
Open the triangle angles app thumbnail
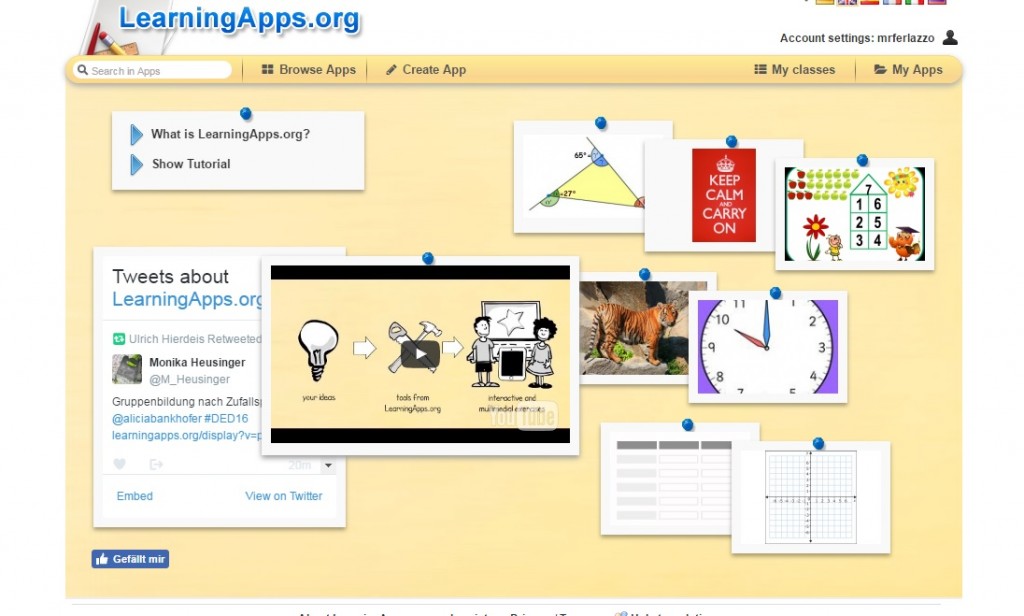coord(579,176)
